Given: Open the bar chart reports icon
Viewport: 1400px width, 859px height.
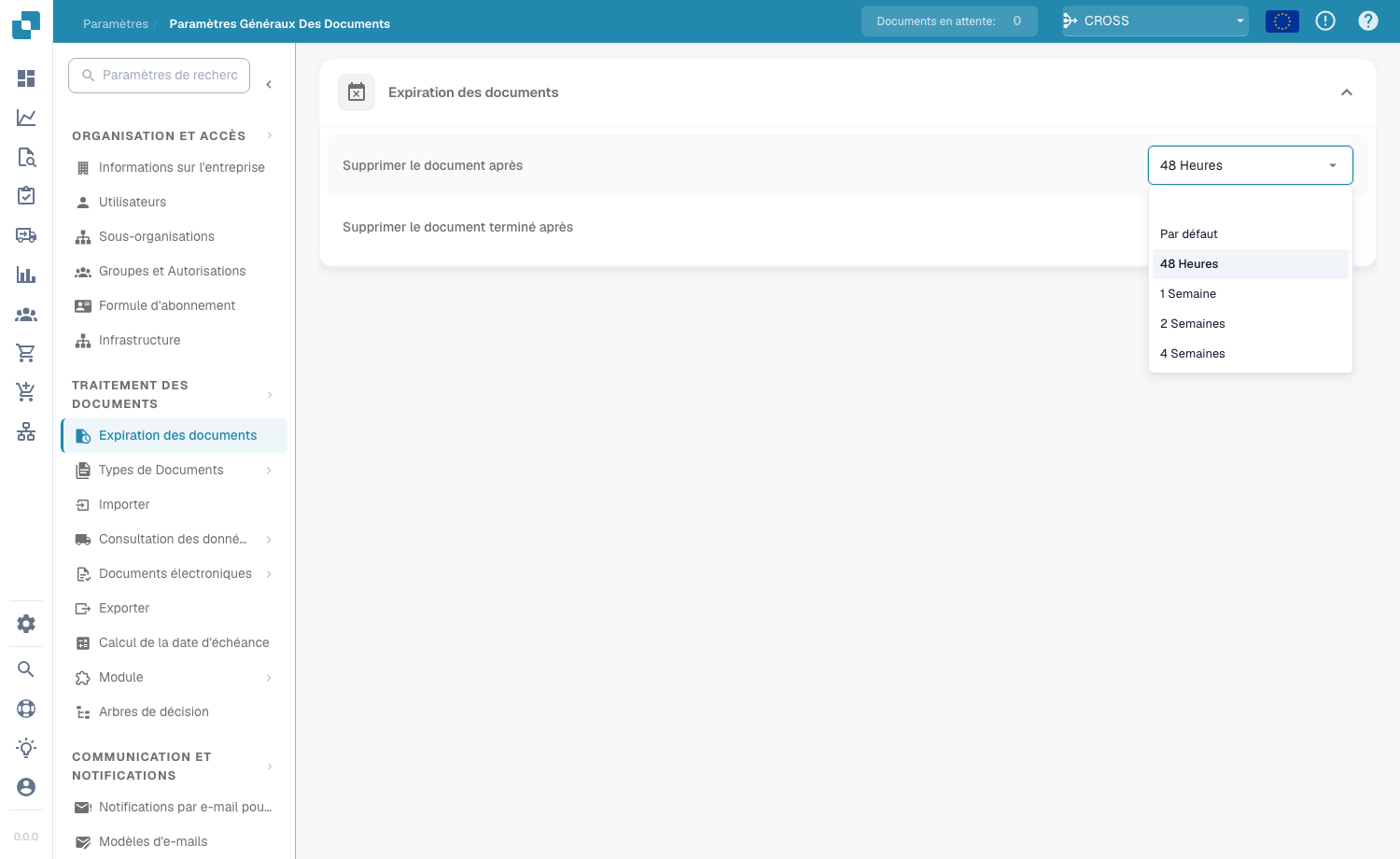Looking at the screenshot, I should click(26, 275).
